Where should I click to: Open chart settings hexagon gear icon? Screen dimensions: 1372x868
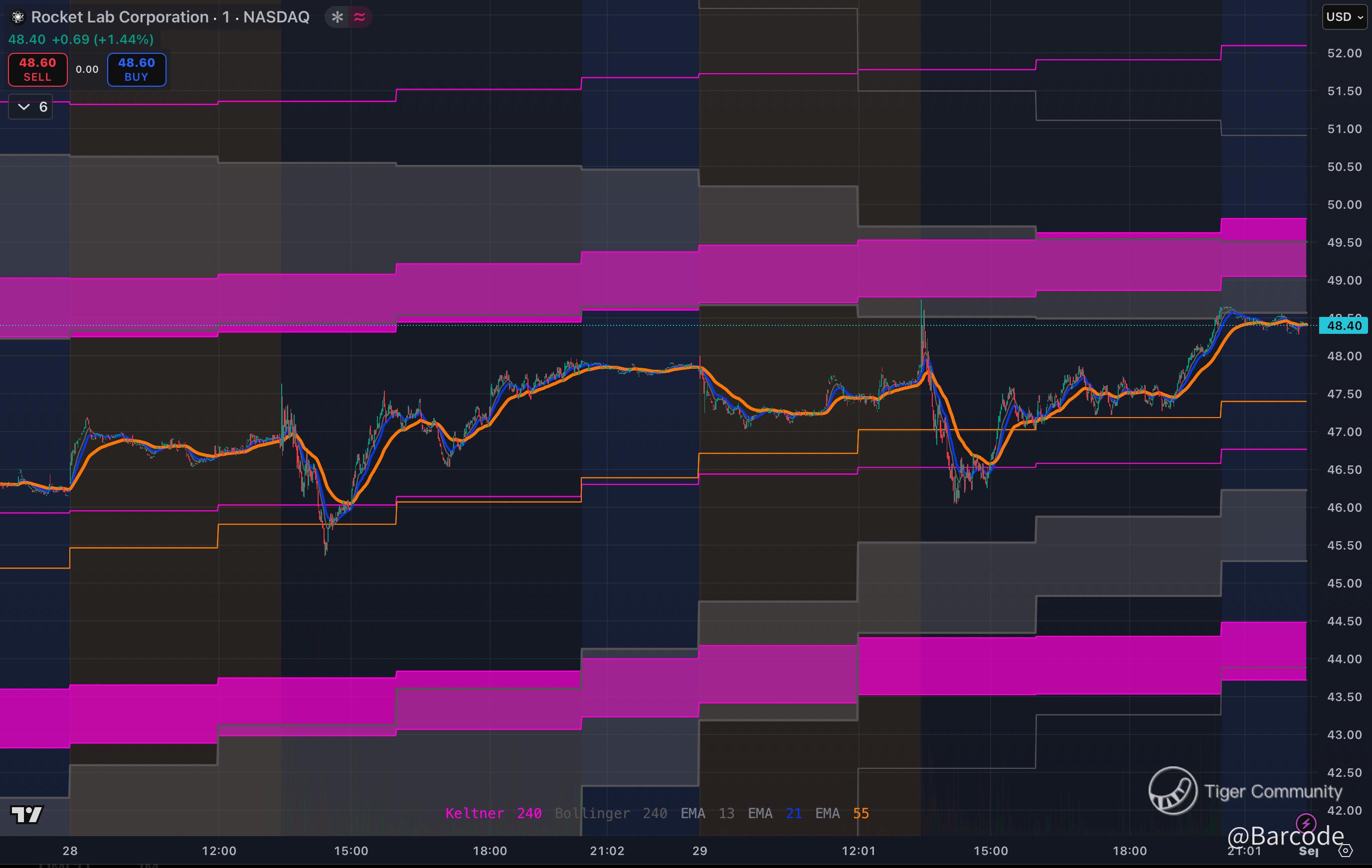1345,851
